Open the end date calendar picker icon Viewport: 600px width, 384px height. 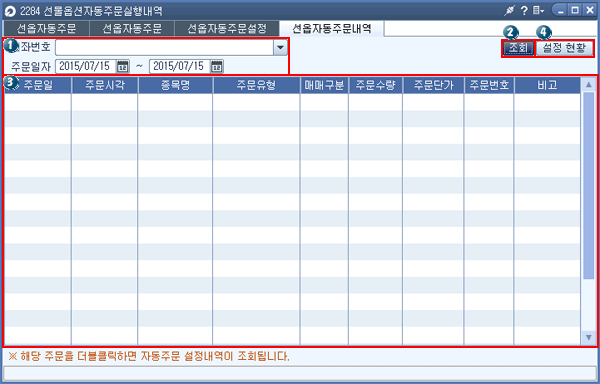pos(217,67)
